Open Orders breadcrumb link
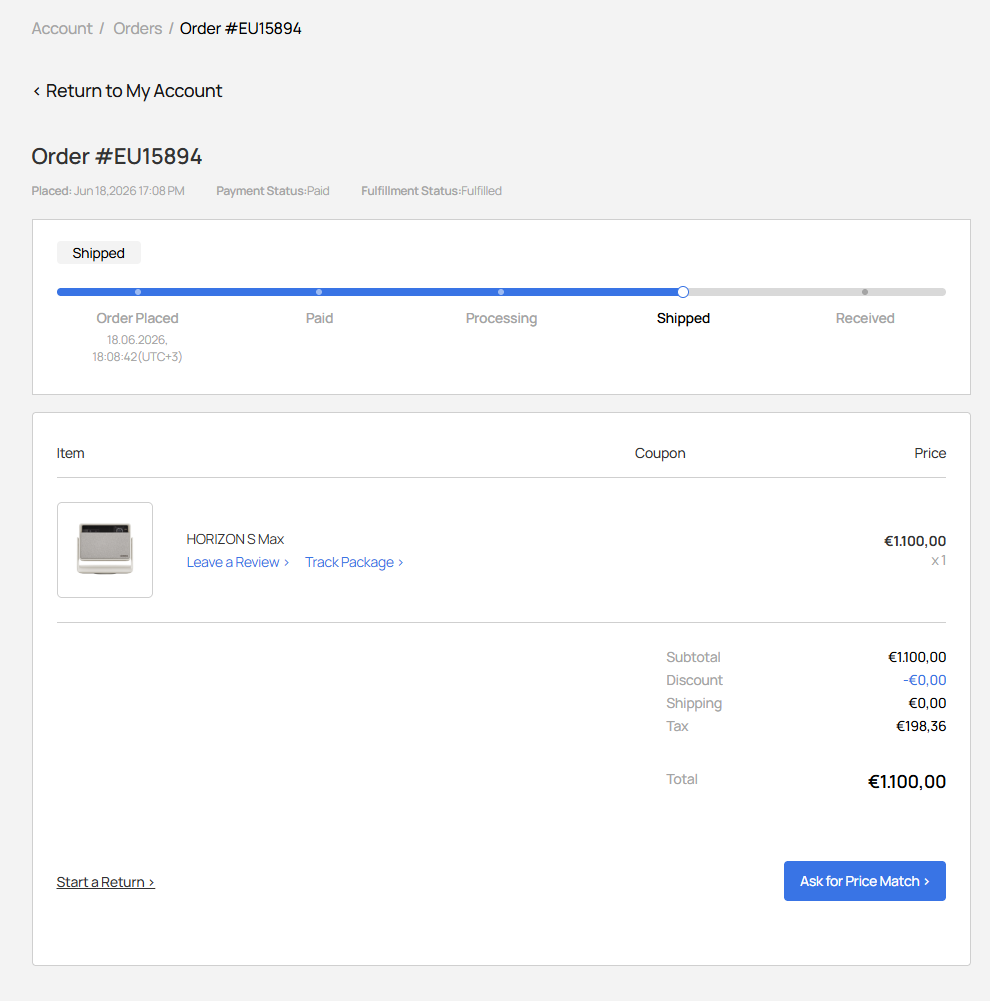The height and width of the screenshot is (1001, 990). [x=137, y=29]
